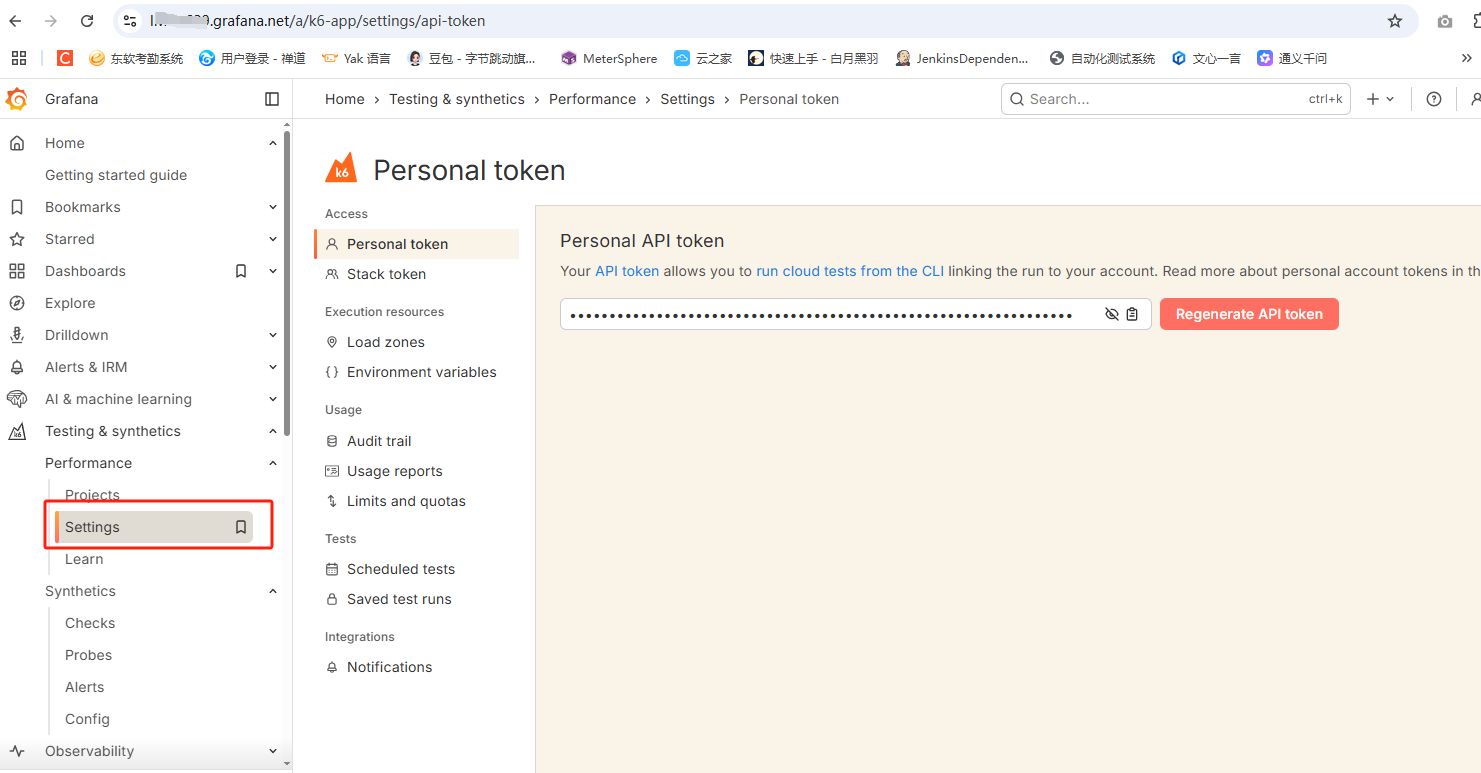Click Settings in the breadcrumb
This screenshot has width=1481, height=773.
point(687,99)
